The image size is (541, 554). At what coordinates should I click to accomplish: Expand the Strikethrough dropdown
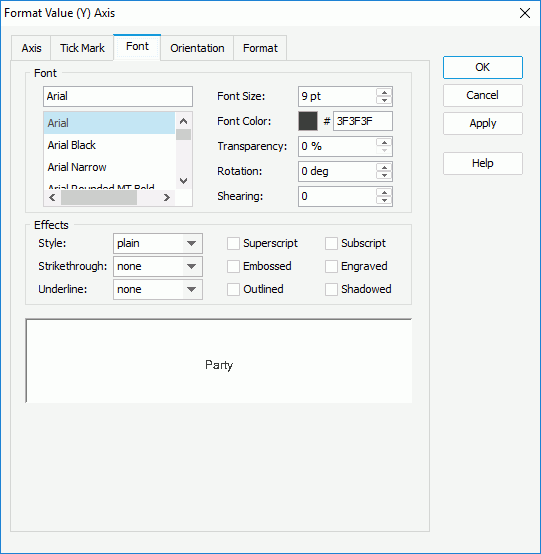[158, 266]
